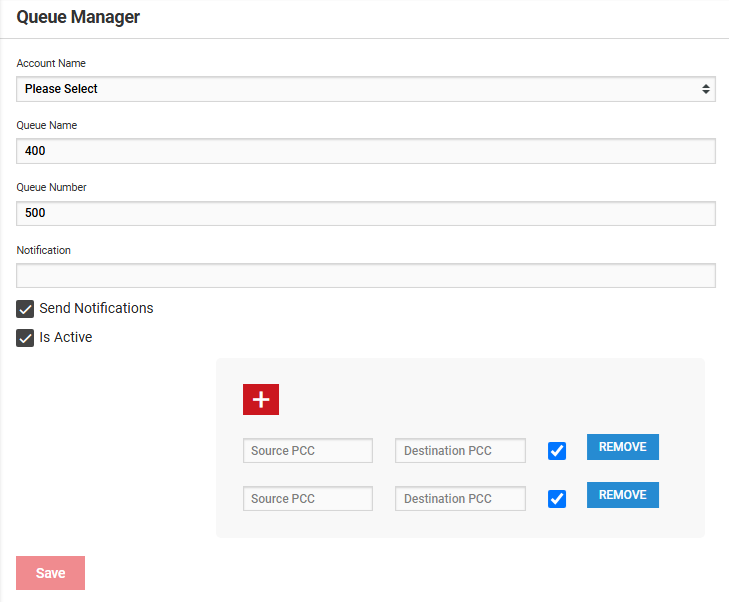Select the empty Notification input field
The height and width of the screenshot is (602, 729).
[x=366, y=276]
